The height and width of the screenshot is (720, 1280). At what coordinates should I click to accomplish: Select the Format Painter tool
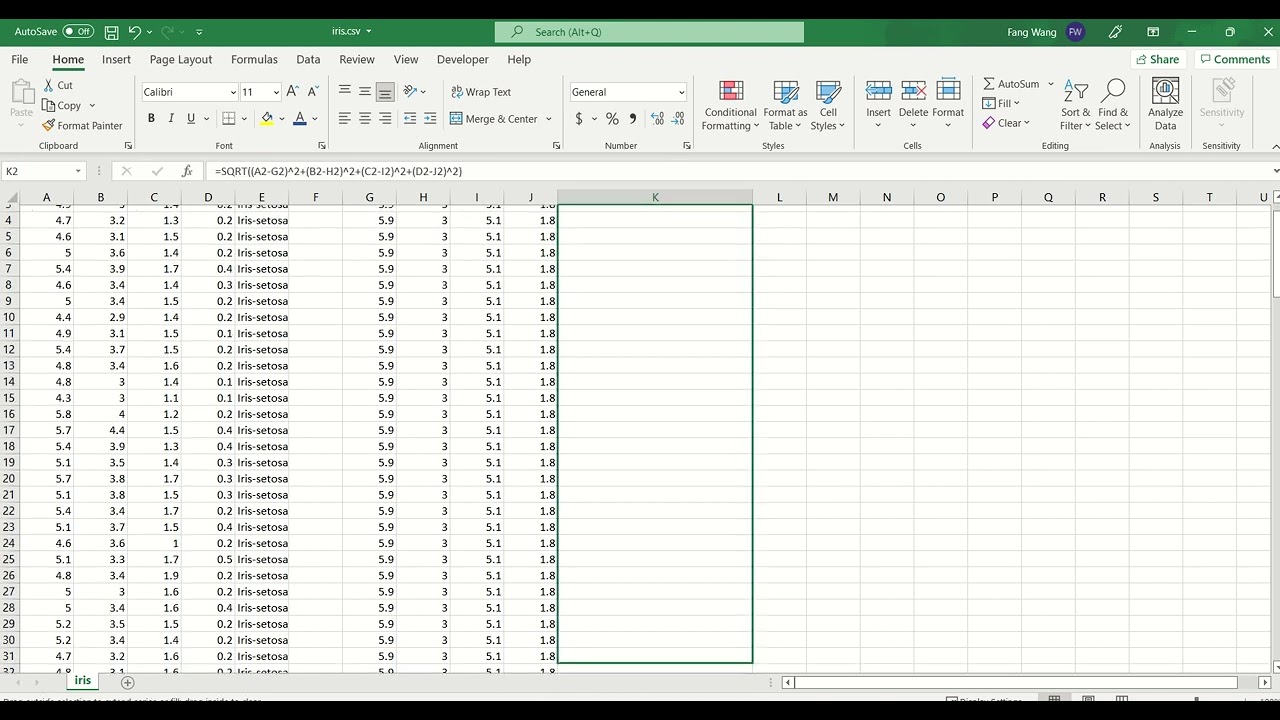[83, 125]
